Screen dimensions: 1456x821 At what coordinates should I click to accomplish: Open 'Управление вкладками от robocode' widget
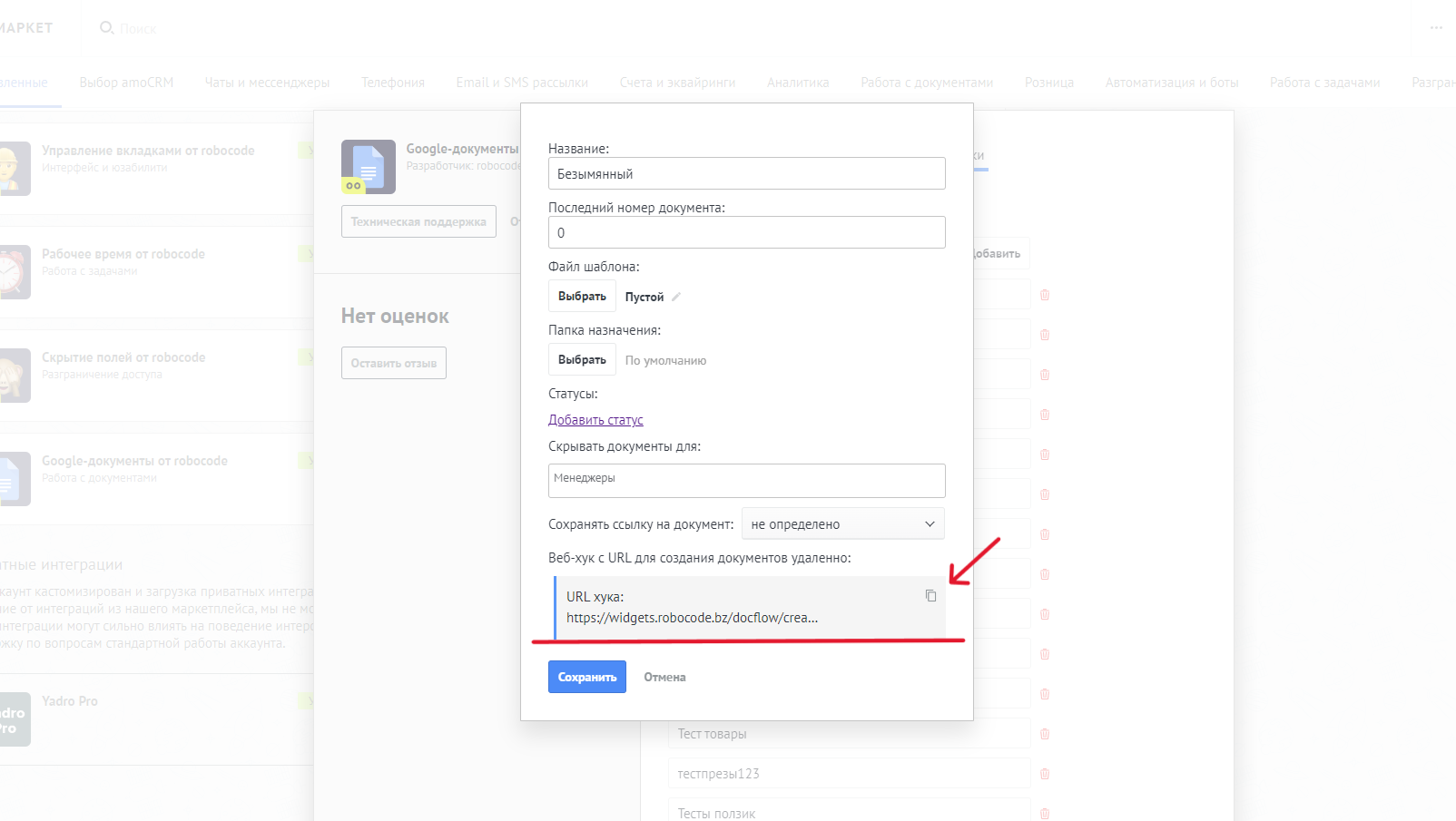[148, 151]
